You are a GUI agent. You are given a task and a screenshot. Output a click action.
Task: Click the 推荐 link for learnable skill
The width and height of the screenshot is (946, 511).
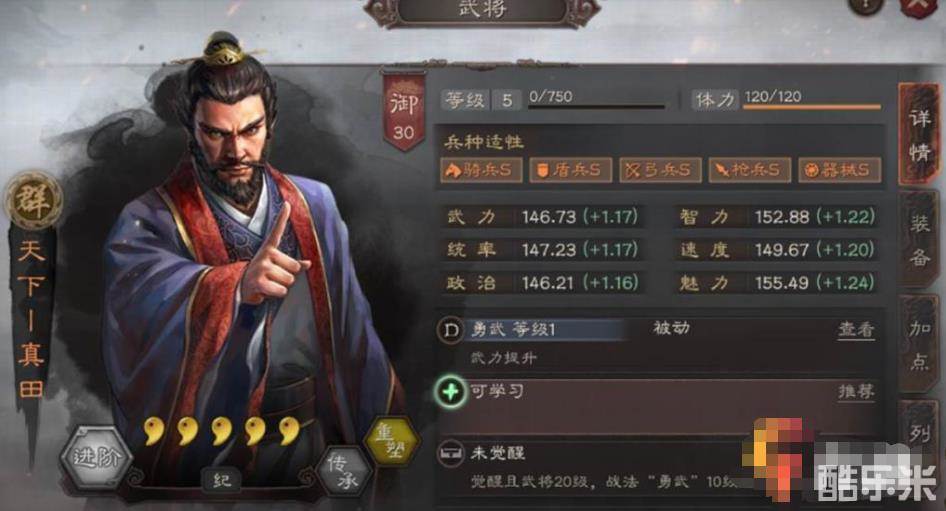(856, 392)
